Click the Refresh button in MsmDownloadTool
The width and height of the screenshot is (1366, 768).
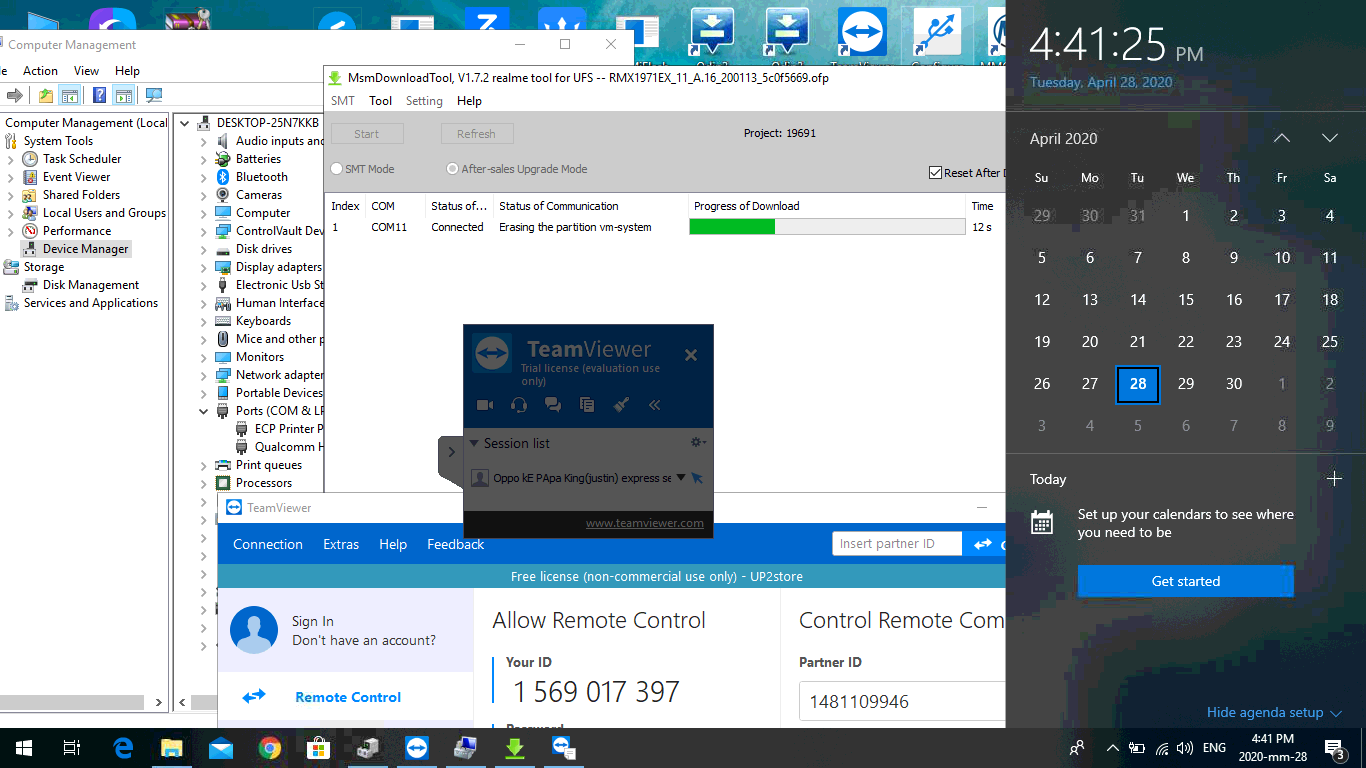(477, 134)
